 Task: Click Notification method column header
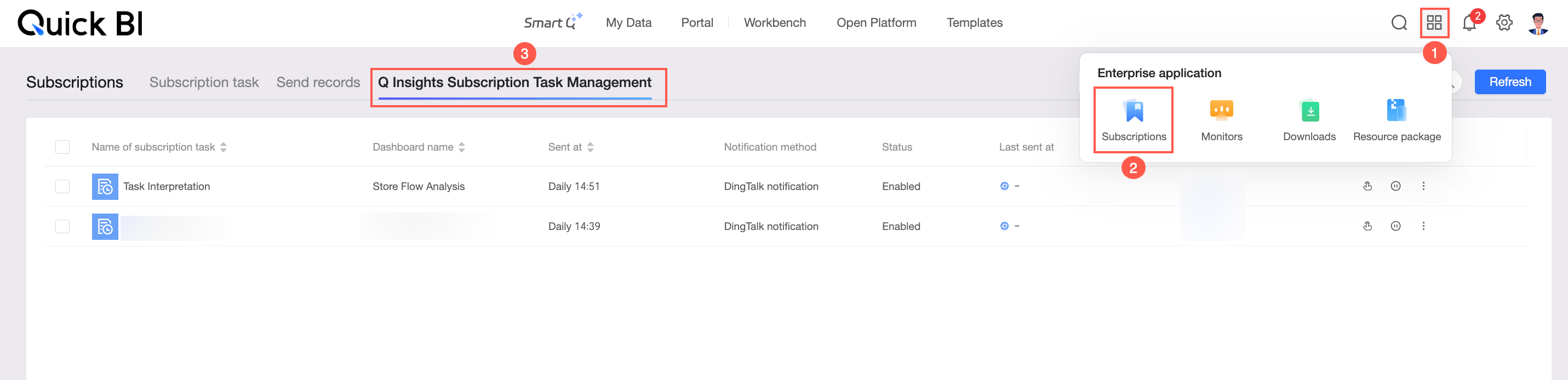pyautogui.click(x=769, y=147)
